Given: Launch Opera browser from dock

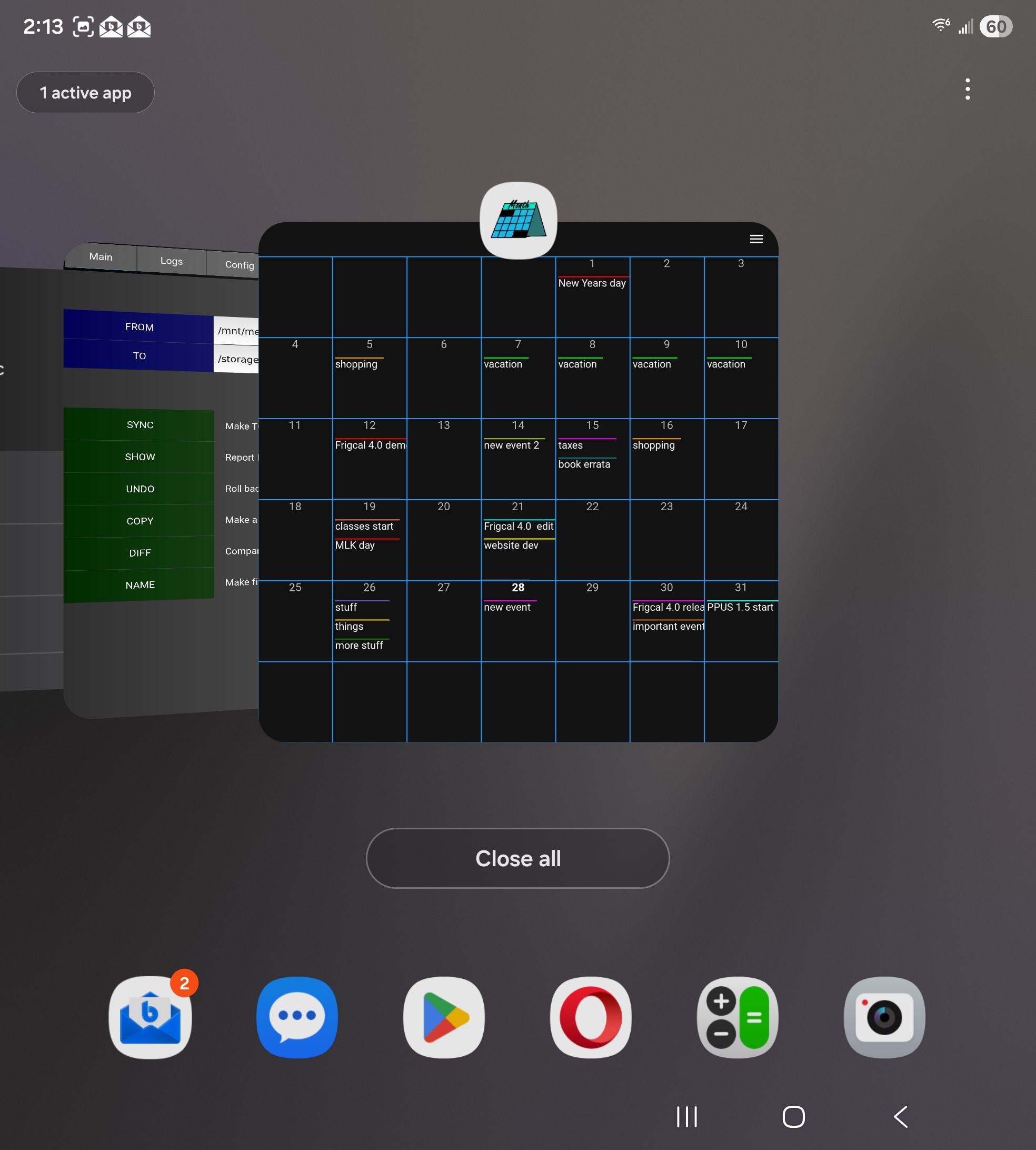Looking at the screenshot, I should coord(591,1017).
